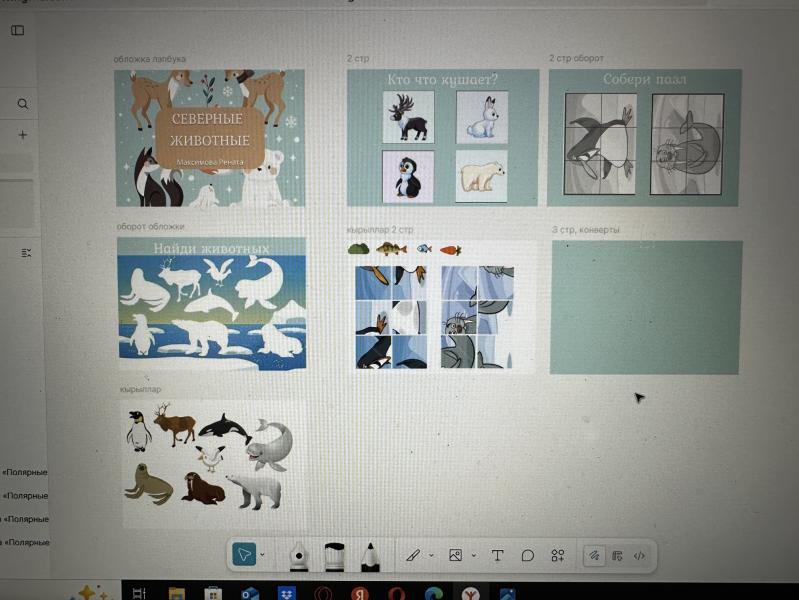Select the brush draw tool
The width and height of the screenshot is (799, 600).
click(413, 555)
